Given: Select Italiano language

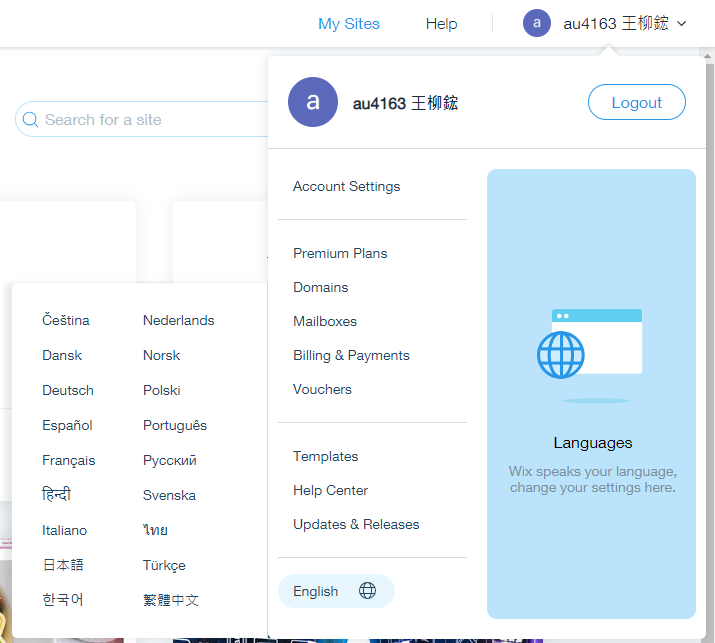Looking at the screenshot, I should pyautogui.click(x=64, y=530).
